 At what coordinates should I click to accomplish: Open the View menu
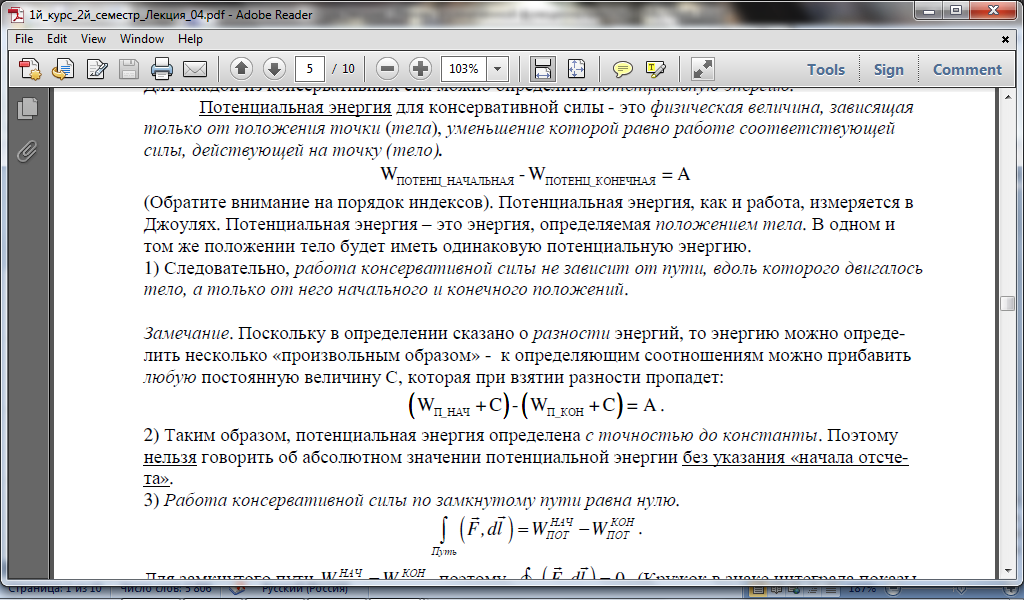pyautogui.click(x=93, y=39)
